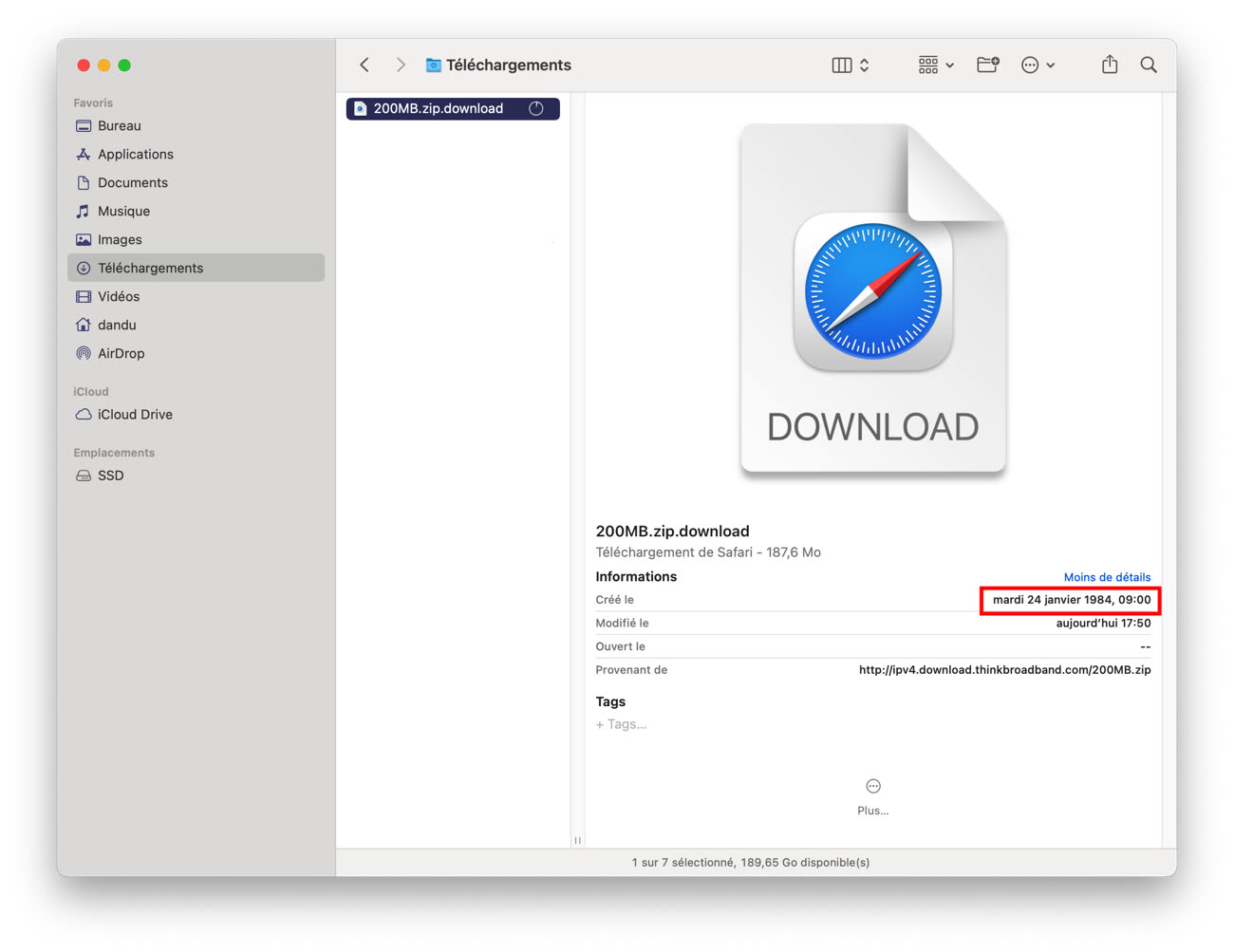The image size is (1234, 952).
Task: Select Téléchargements in sidebar
Action: (196, 268)
